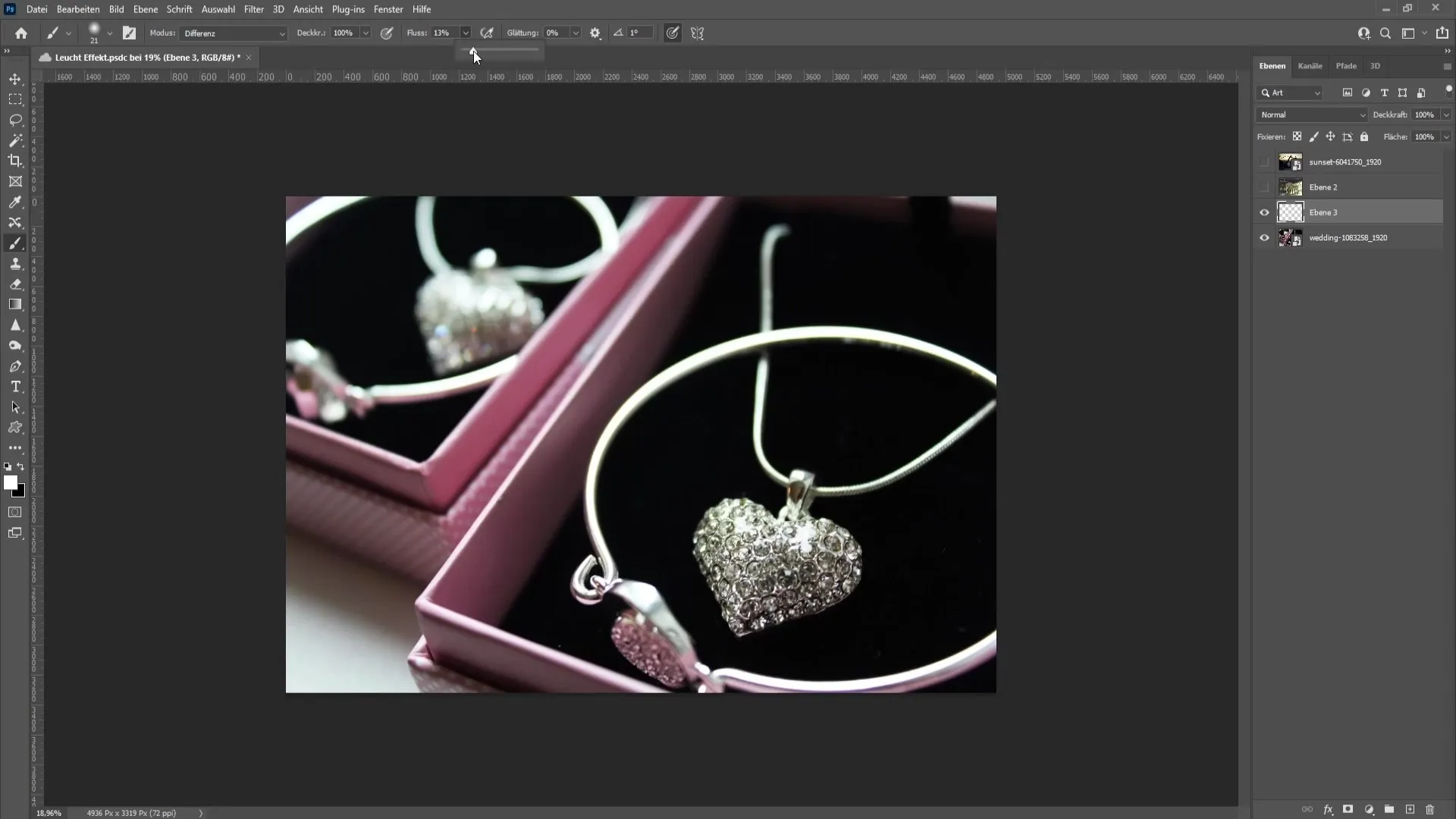Select the Move tool
This screenshot has height=819, width=1456.
click(15, 77)
